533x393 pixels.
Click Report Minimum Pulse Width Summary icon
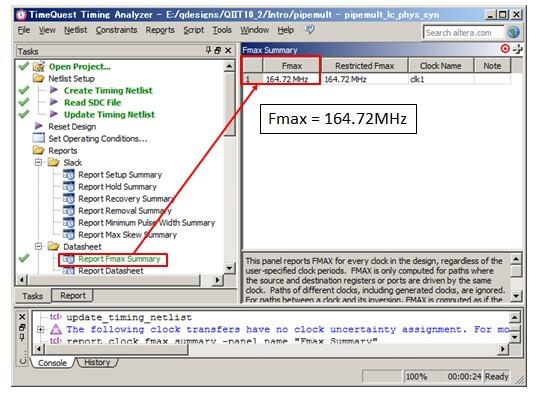[x=68, y=223]
